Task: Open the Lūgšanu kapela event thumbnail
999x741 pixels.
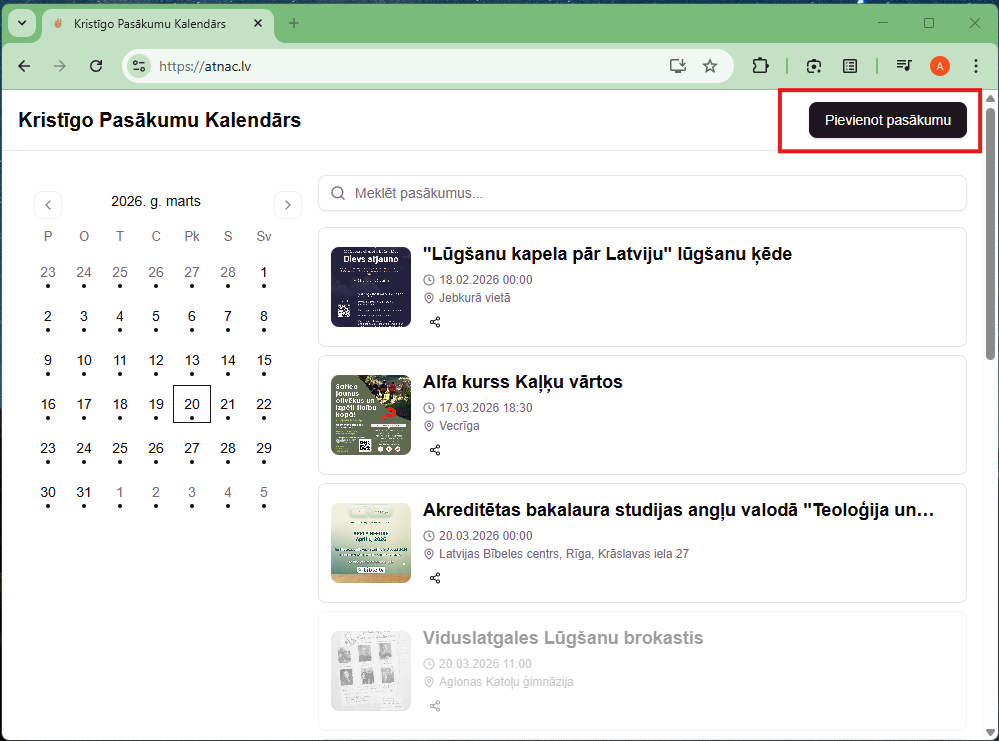Action: coord(371,287)
